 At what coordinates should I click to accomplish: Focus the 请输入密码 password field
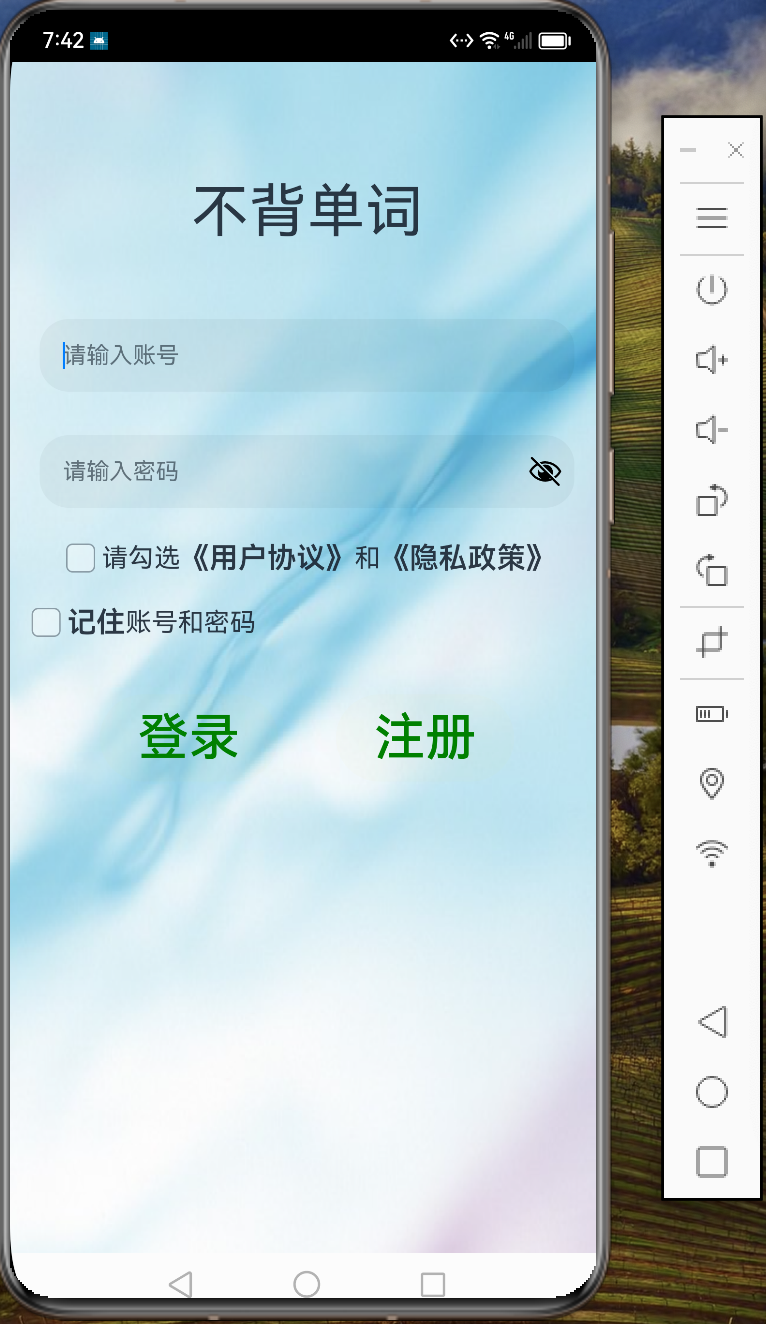click(307, 471)
